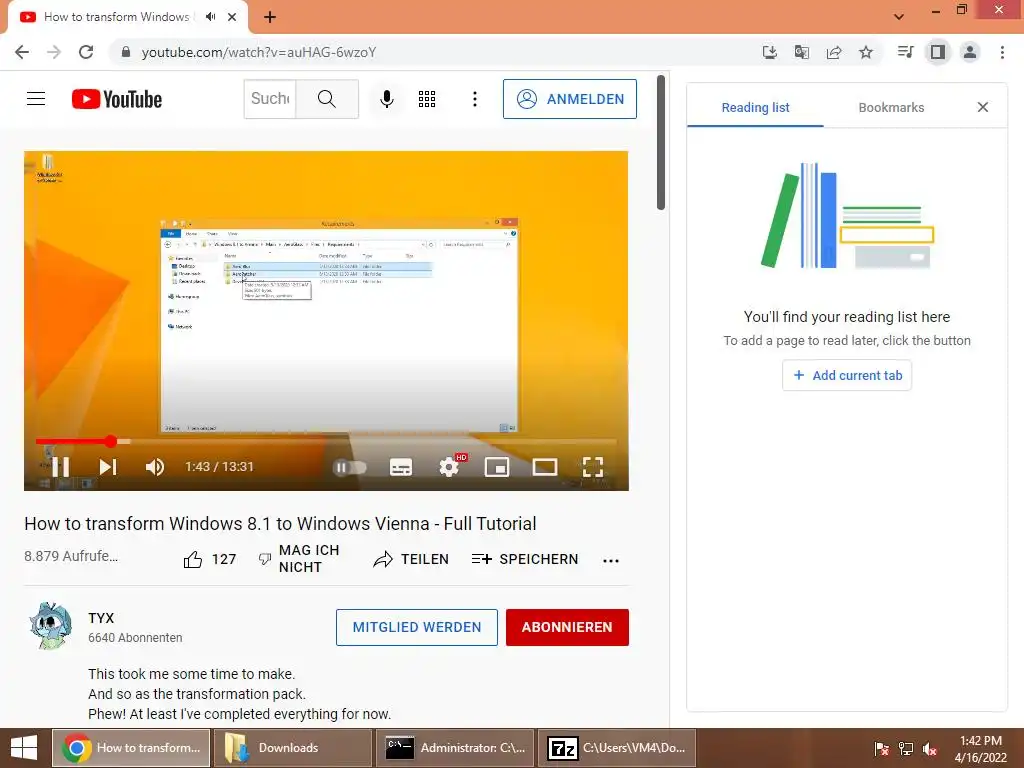Open the YouTube apps grid icon
This screenshot has height=768, width=1024.
pyautogui.click(x=427, y=99)
